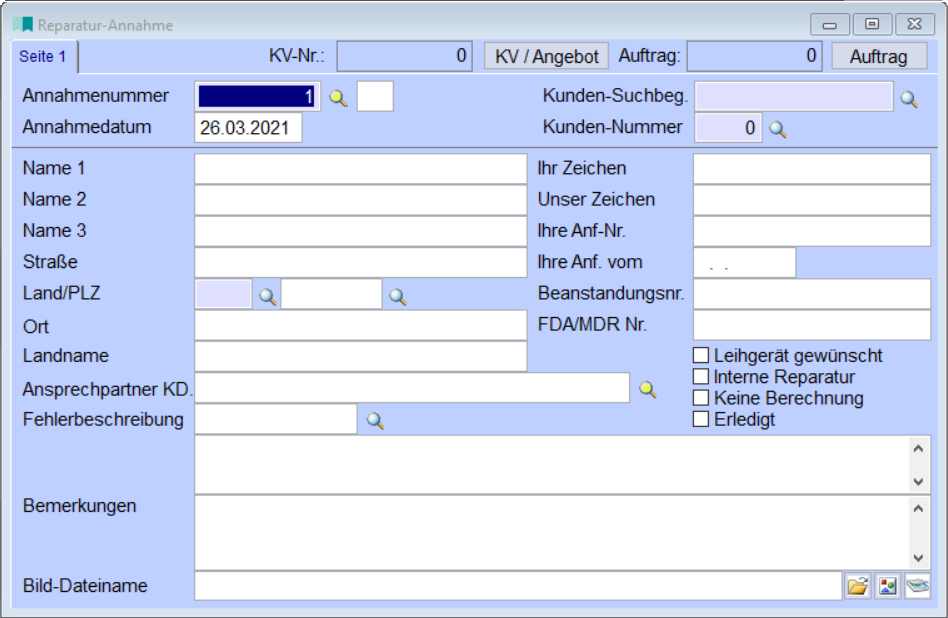Switch to the Seite 1 tab
The image size is (948, 618).
click(x=43, y=57)
